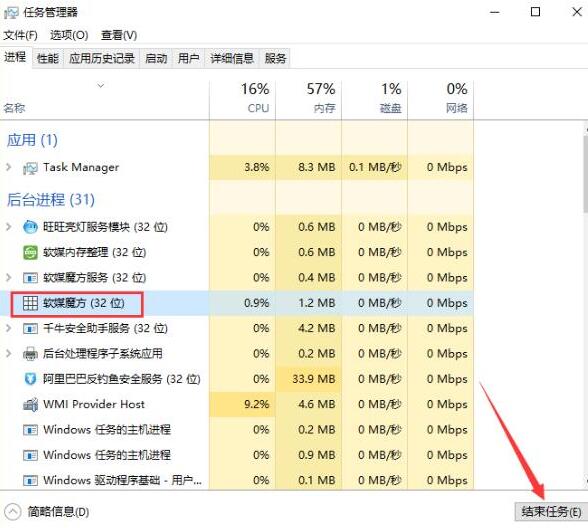
Task: Click the 3.8% CPU value for Task Manager
Action: [256, 167]
